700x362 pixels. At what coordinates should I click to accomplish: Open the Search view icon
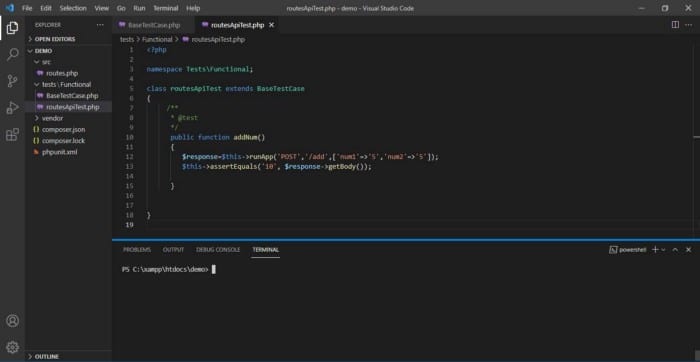[12, 55]
